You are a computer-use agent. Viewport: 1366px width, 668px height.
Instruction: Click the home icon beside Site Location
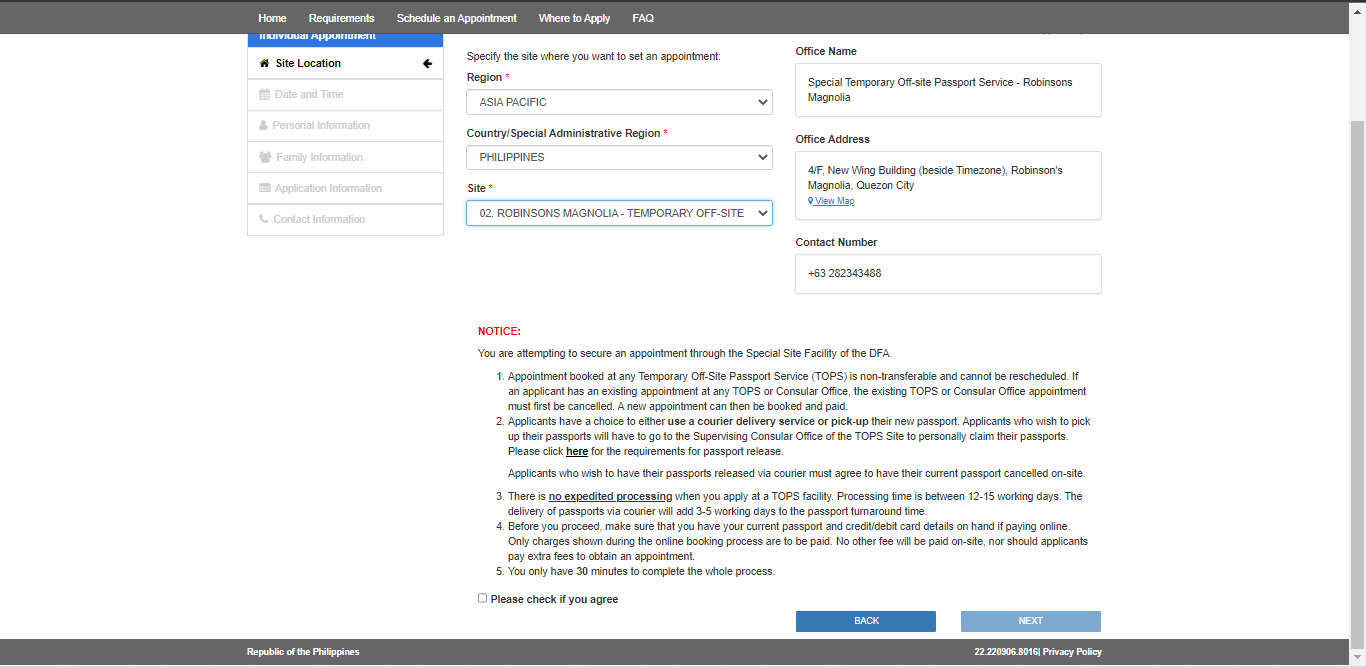pyautogui.click(x=264, y=64)
